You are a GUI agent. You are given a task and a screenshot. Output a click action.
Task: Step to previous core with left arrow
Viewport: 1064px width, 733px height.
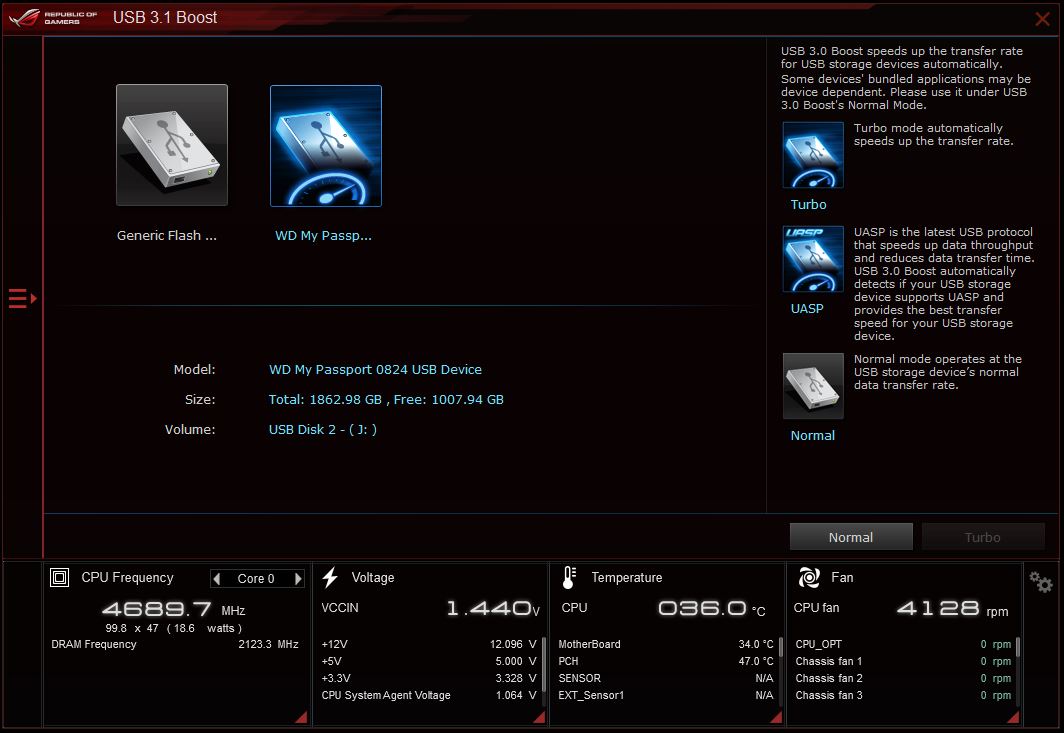point(217,578)
